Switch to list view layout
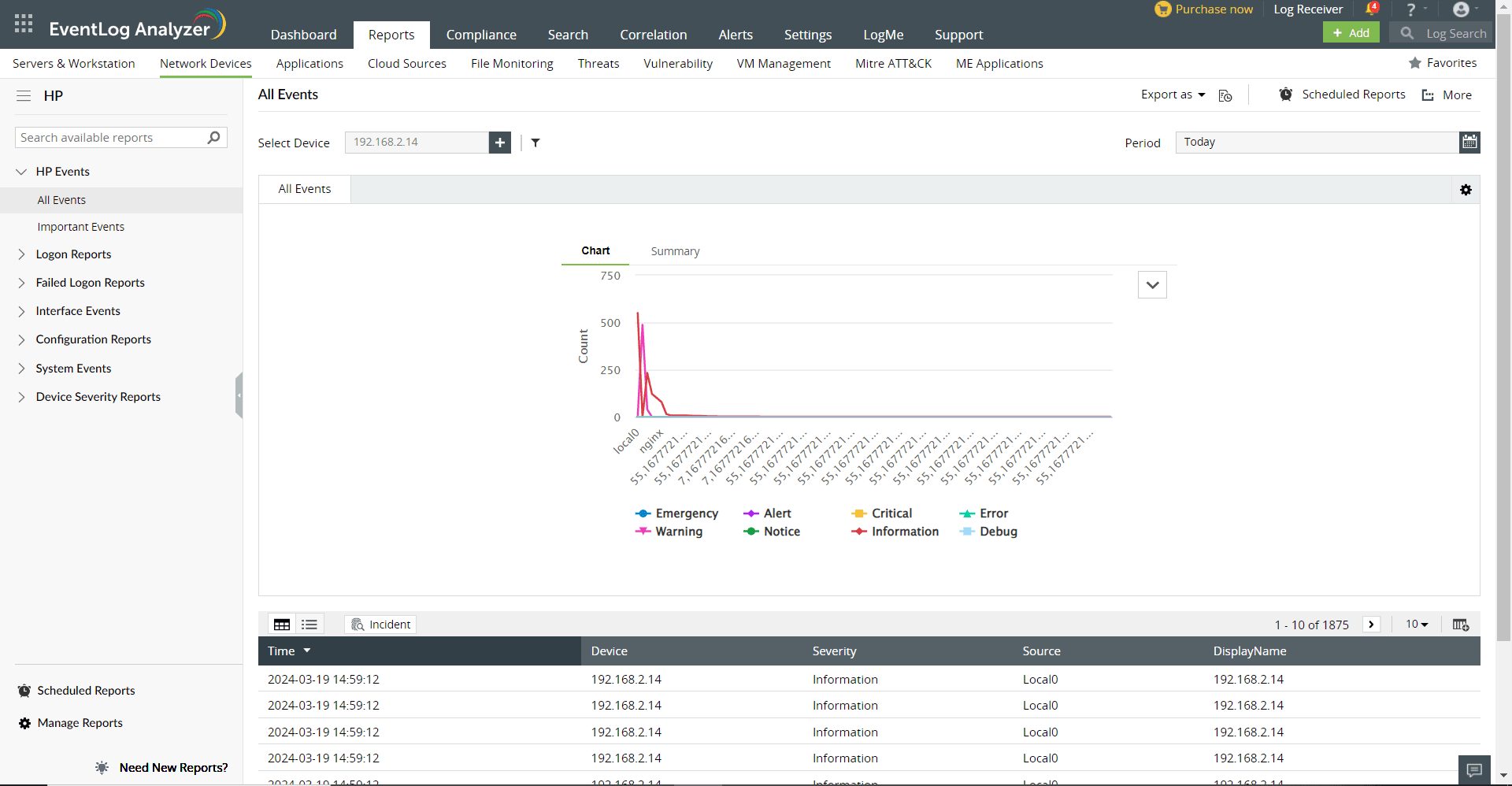 pyautogui.click(x=309, y=625)
